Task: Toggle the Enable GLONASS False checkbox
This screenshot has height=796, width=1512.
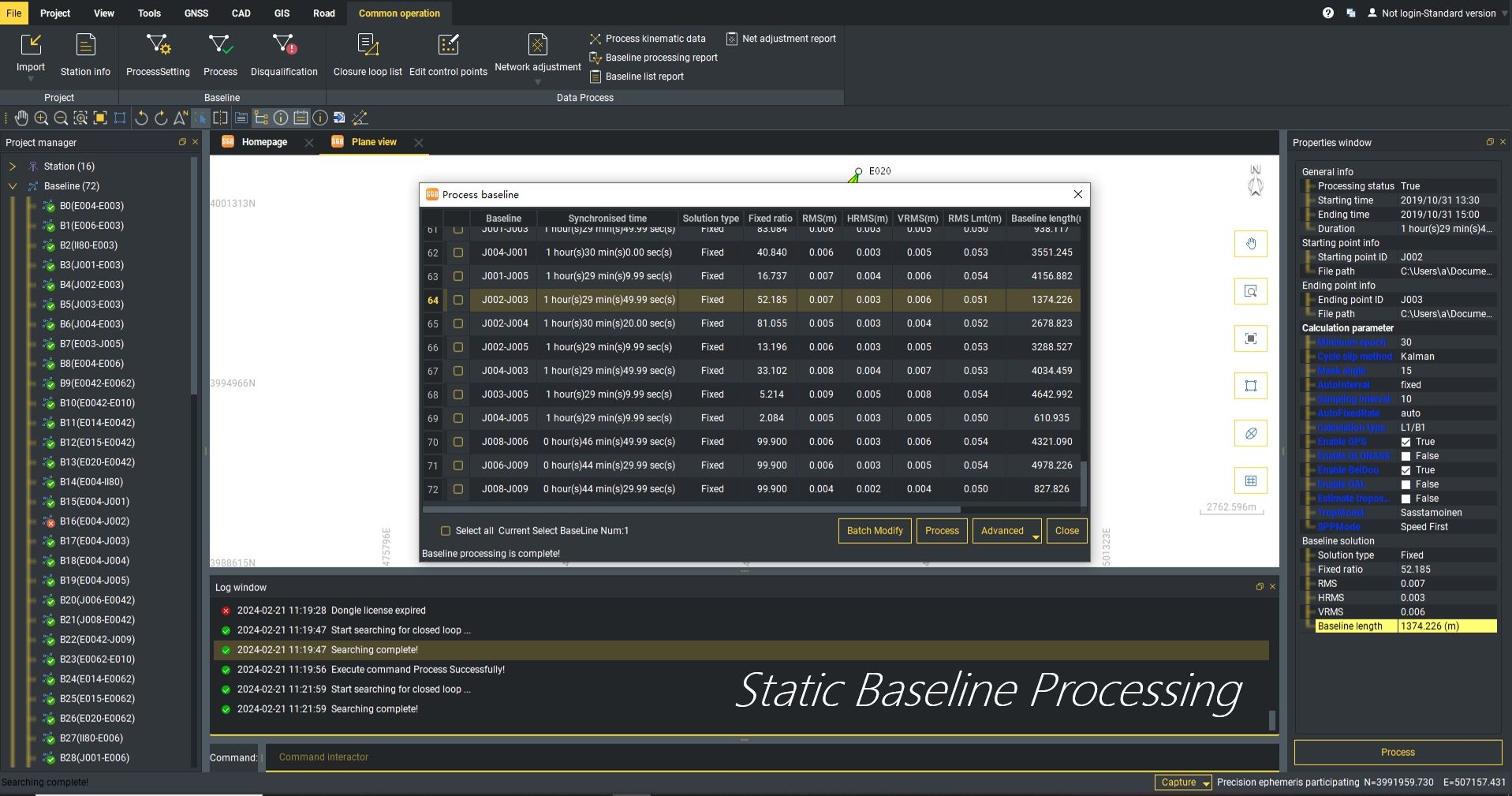Action: [x=1406, y=456]
